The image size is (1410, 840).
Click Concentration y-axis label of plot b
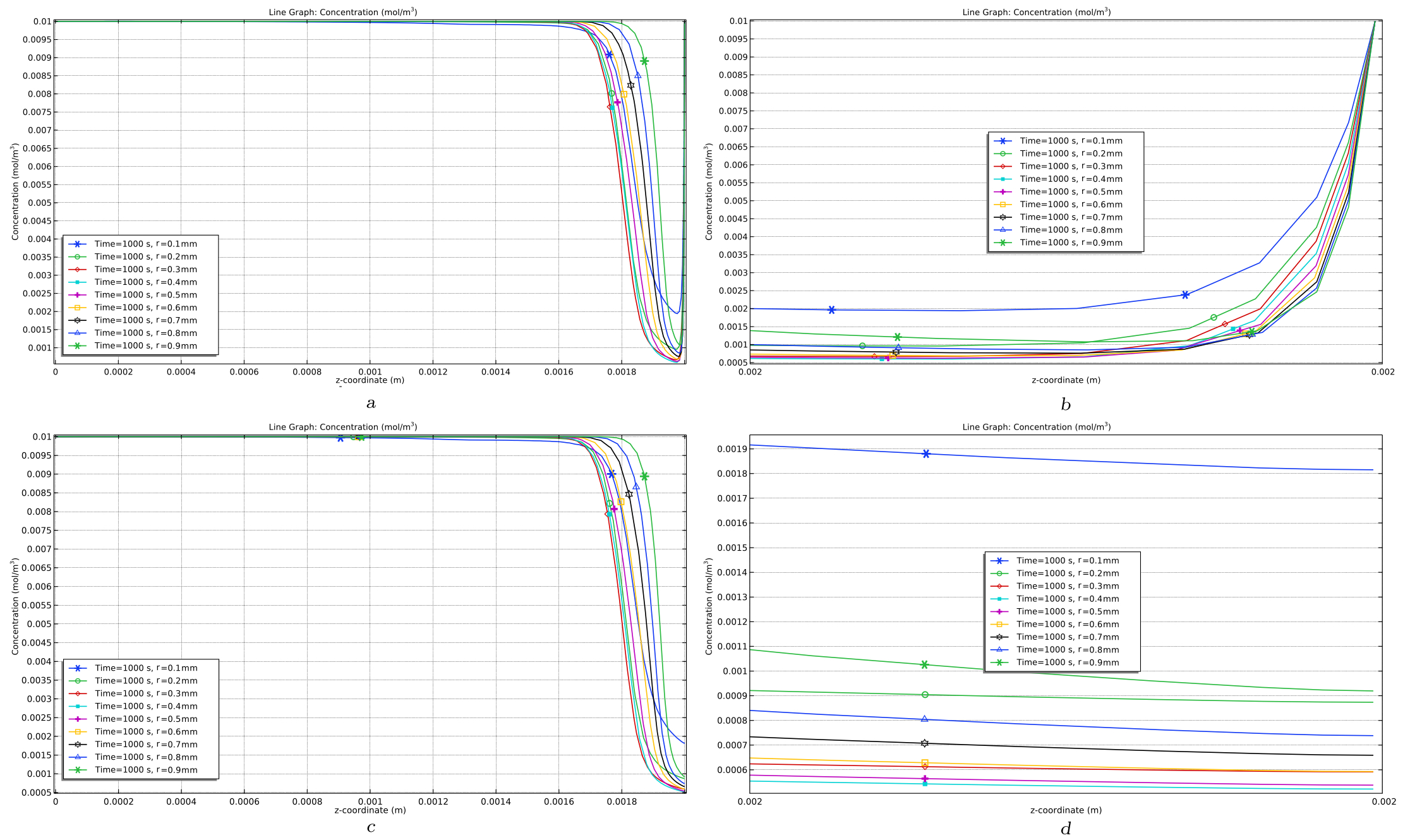pyautogui.click(x=709, y=191)
